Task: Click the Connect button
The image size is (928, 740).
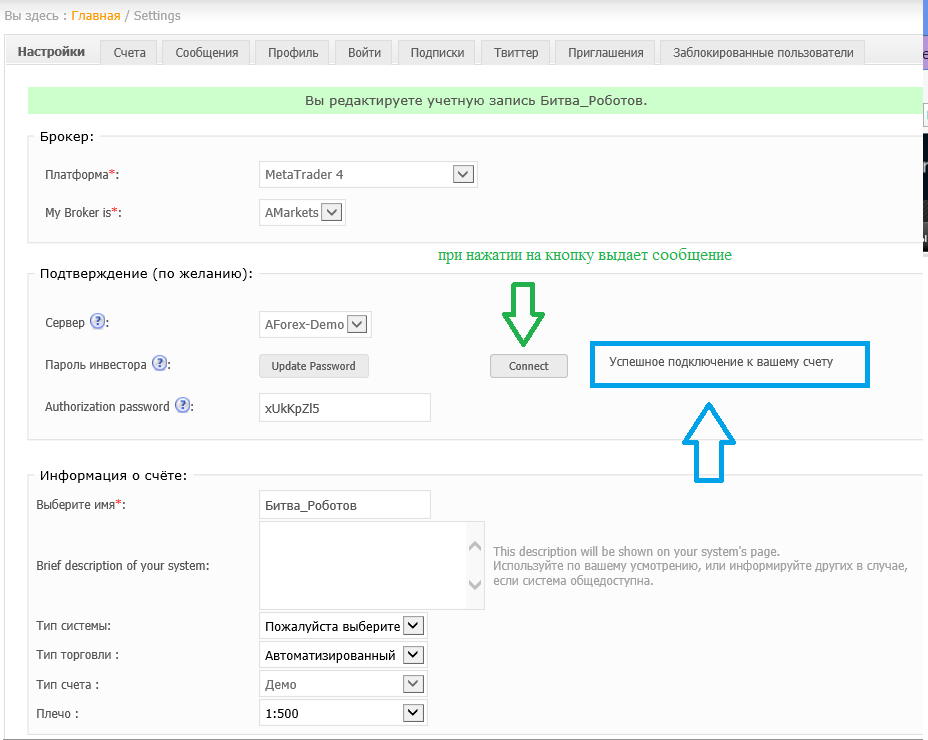Action: tap(529, 366)
